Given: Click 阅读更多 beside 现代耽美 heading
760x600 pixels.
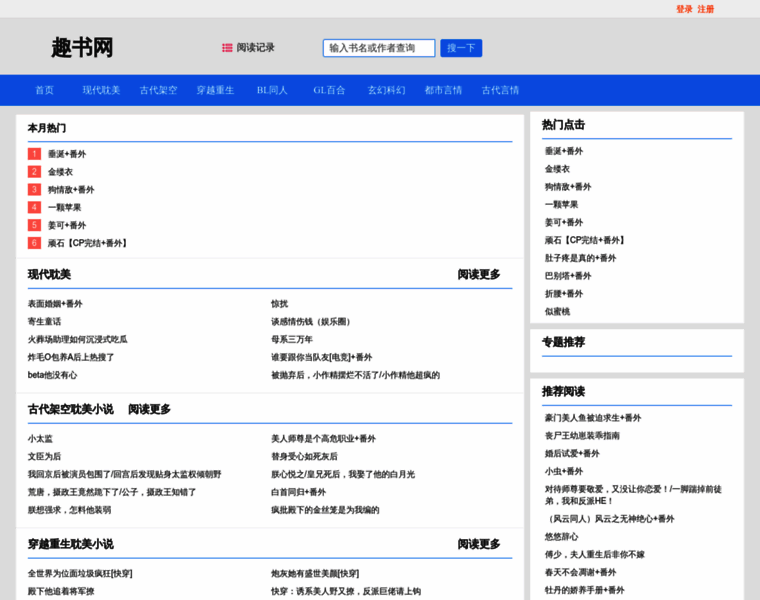Looking at the screenshot, I should tap(479, 274).
